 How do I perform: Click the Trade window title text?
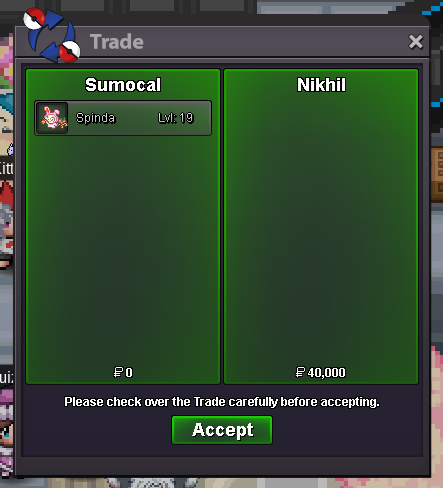point(117,42)
